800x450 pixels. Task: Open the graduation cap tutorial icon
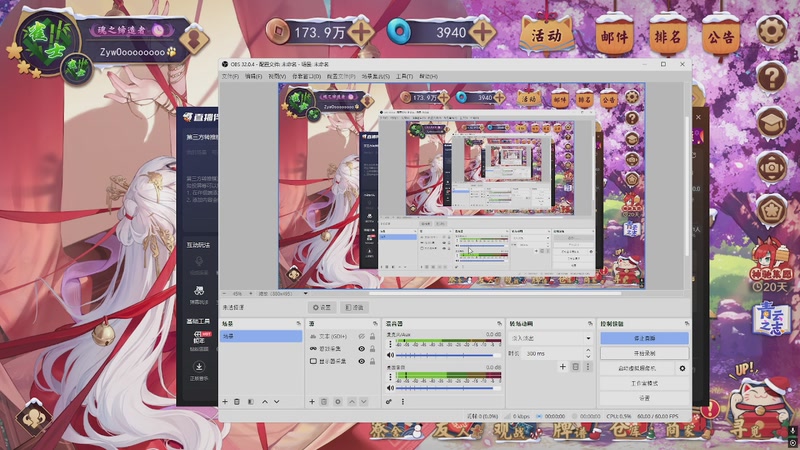771,122
